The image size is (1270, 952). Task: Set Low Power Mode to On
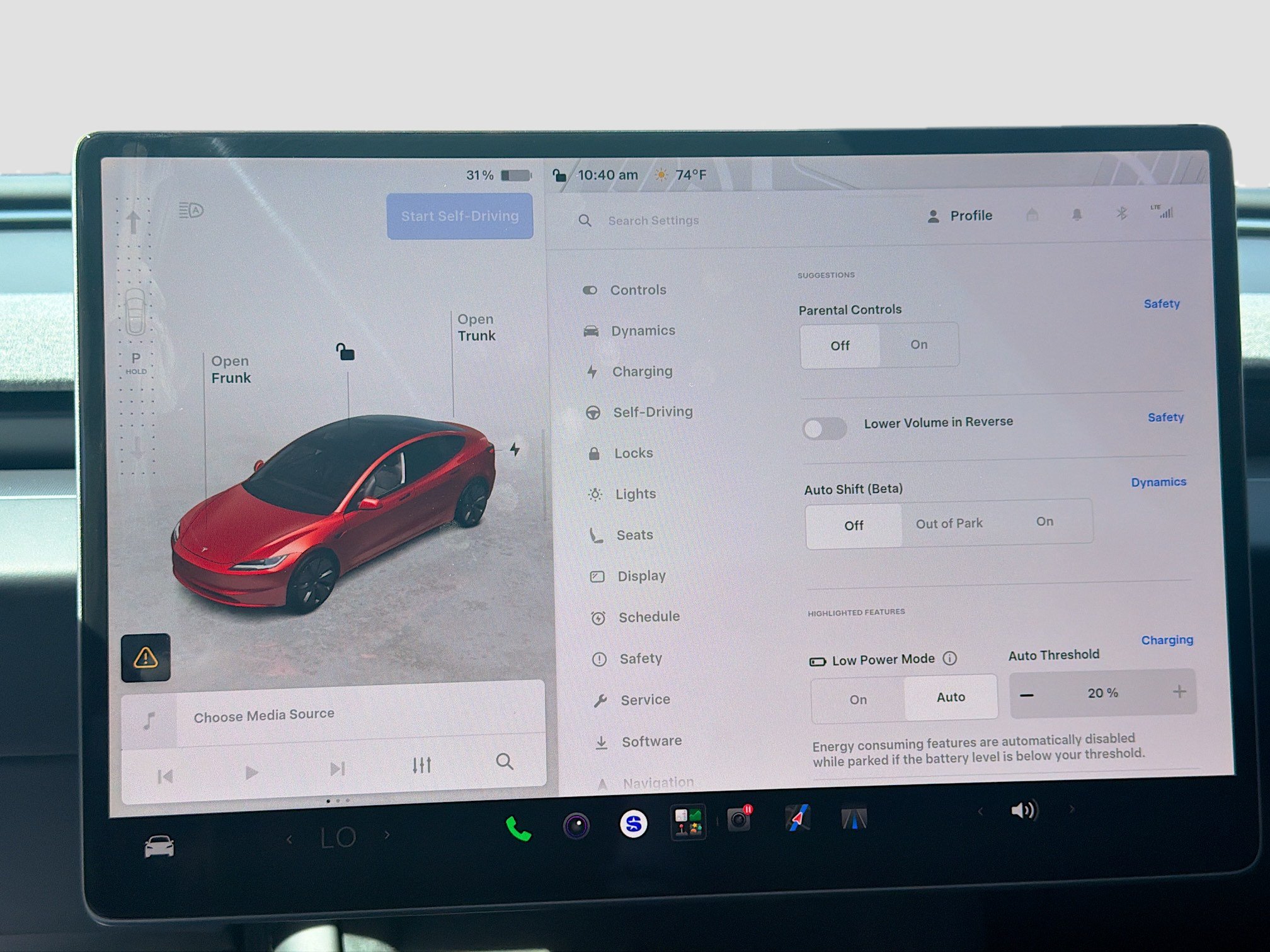point(858,700)
